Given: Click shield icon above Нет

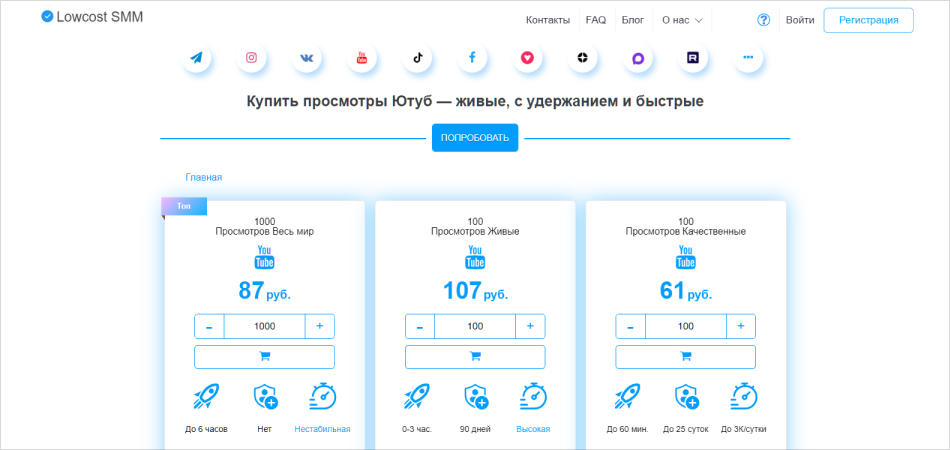Looking at the screenshot, I should point(265,397).
